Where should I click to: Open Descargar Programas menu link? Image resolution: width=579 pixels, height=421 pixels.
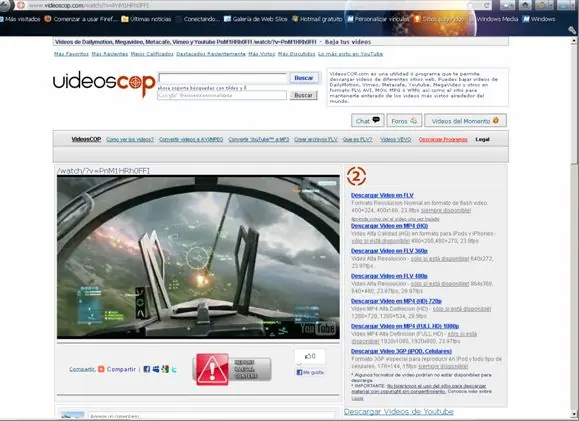coord(443,140)
